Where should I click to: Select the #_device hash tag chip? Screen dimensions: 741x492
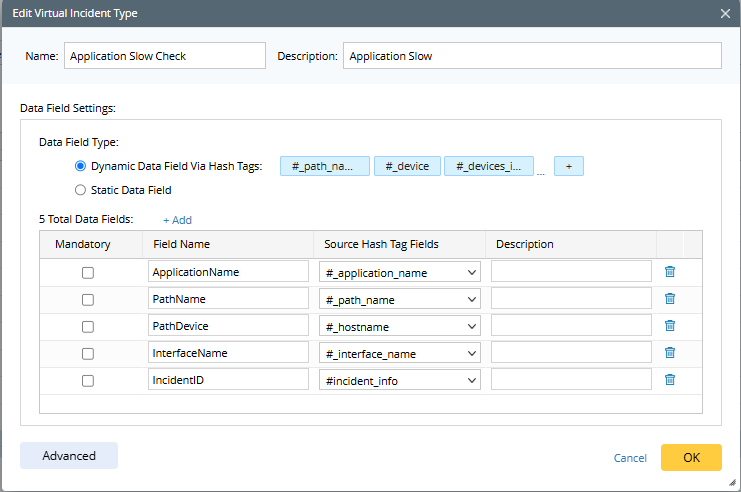[x=407, y=167]
